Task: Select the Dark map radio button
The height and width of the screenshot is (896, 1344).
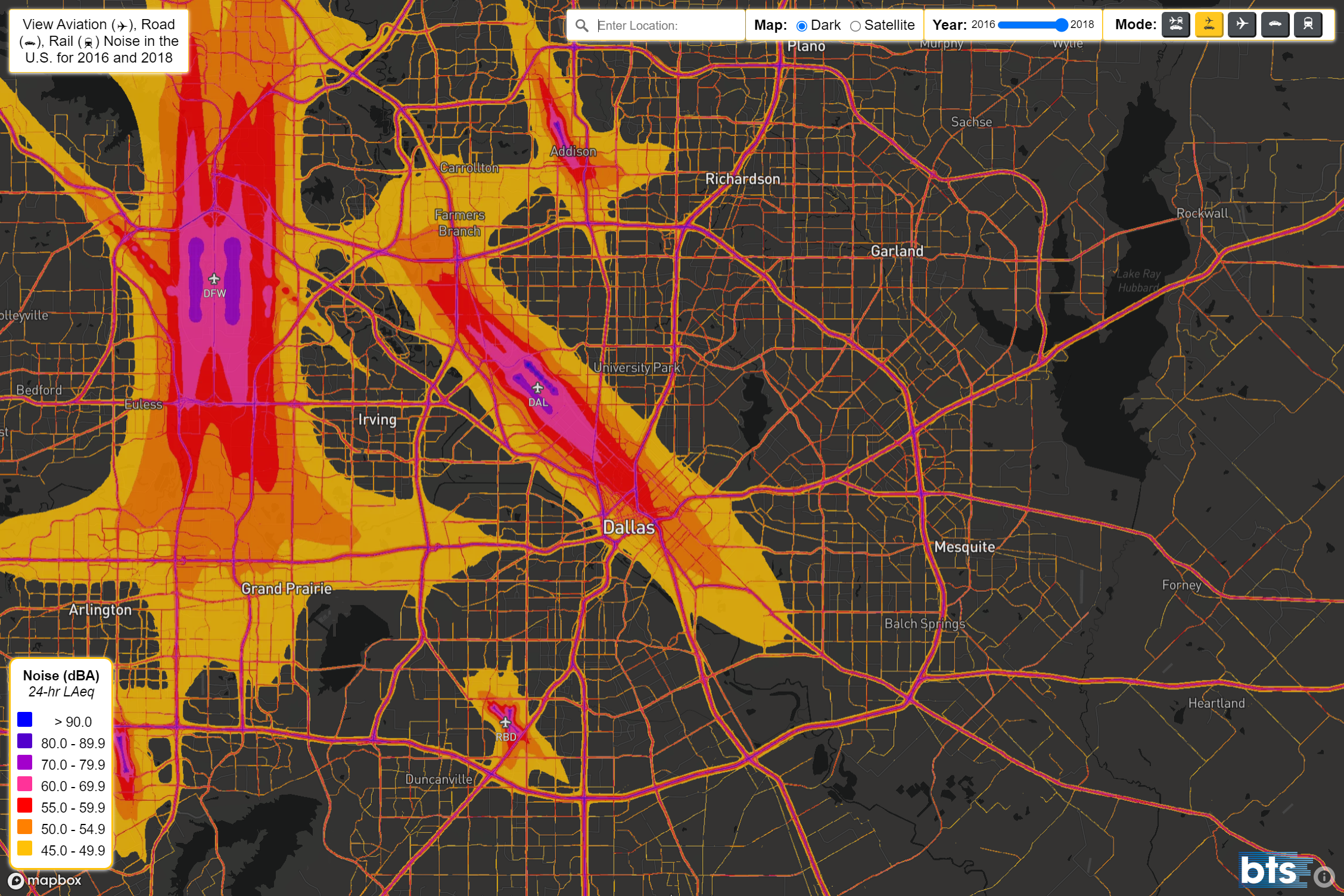Action: [x=801, y=26]
